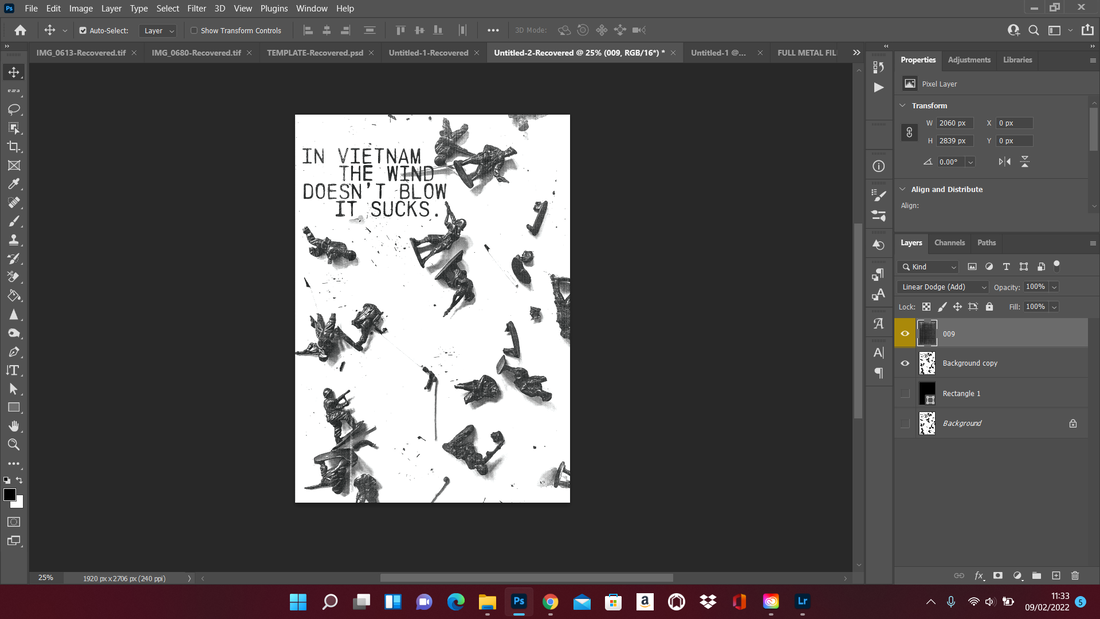The image size is (1100, 619).
Task: Add a layer mask icon
Action: 998,575
